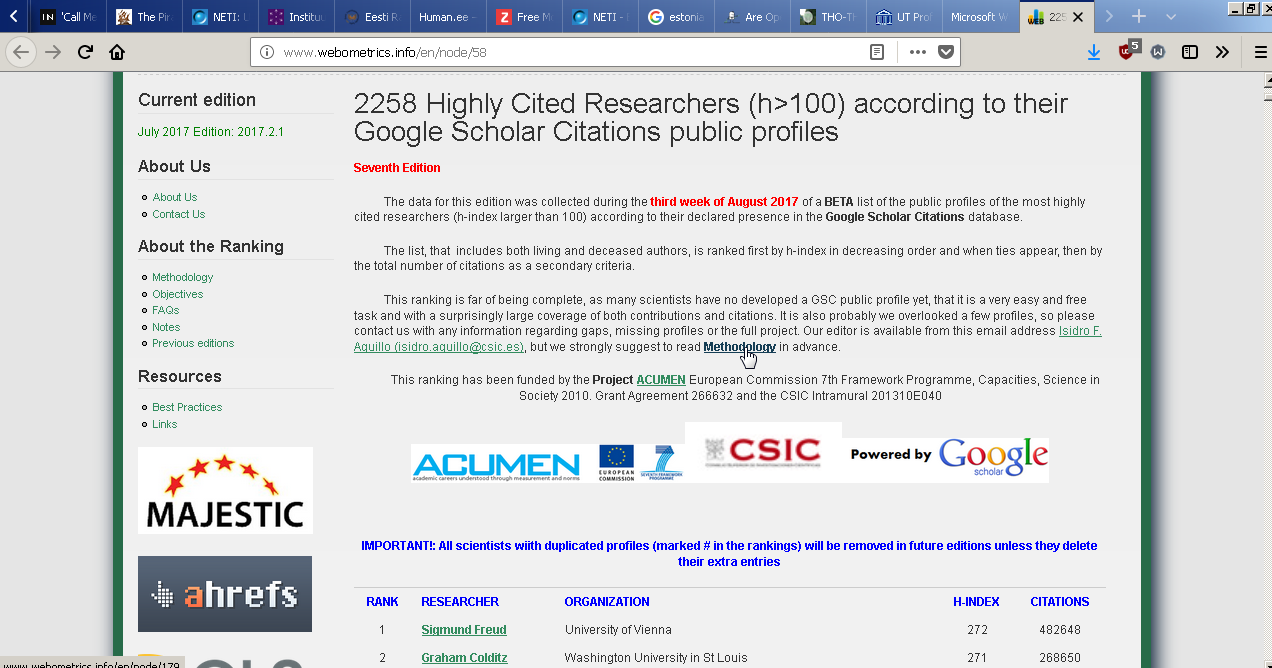Open the Objectives sidebar link

coord(177,294)
